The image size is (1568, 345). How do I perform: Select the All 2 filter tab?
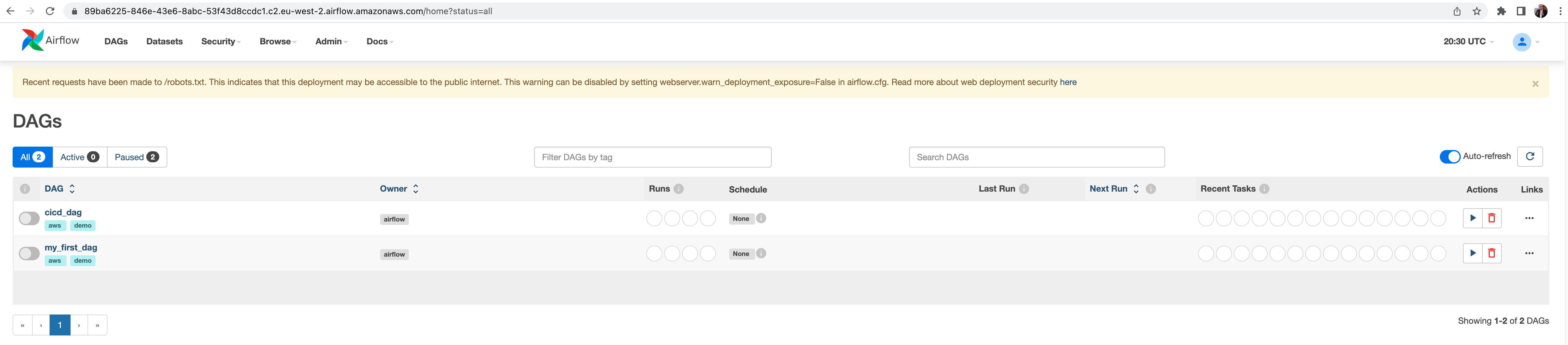(x=32, y=157)
